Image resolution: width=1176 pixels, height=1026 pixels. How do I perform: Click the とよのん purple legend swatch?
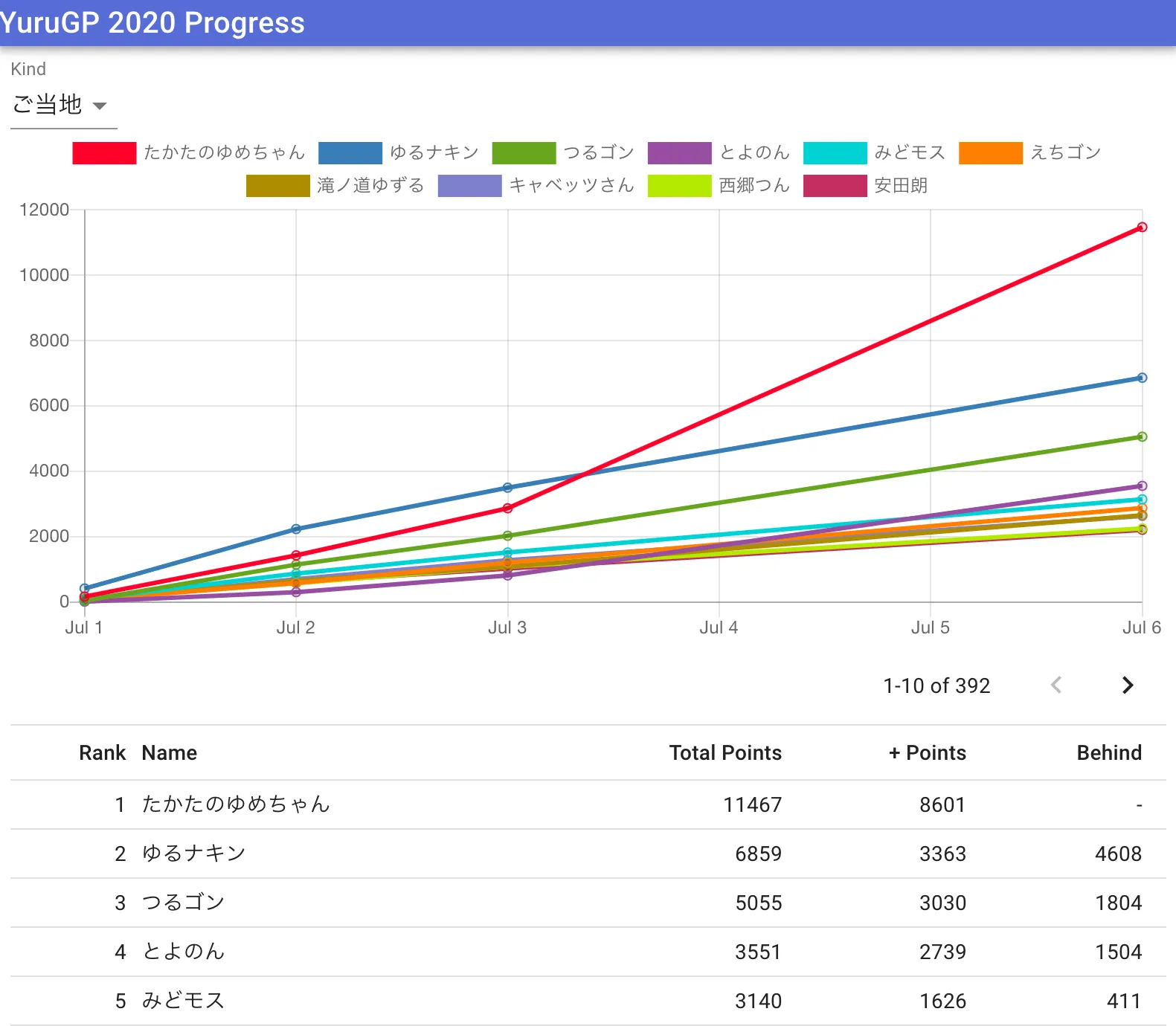click(x=679, y=153)
